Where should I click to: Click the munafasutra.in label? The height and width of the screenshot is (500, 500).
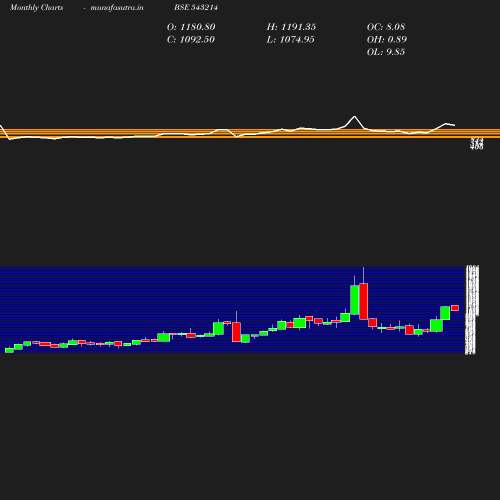(117, 8)
